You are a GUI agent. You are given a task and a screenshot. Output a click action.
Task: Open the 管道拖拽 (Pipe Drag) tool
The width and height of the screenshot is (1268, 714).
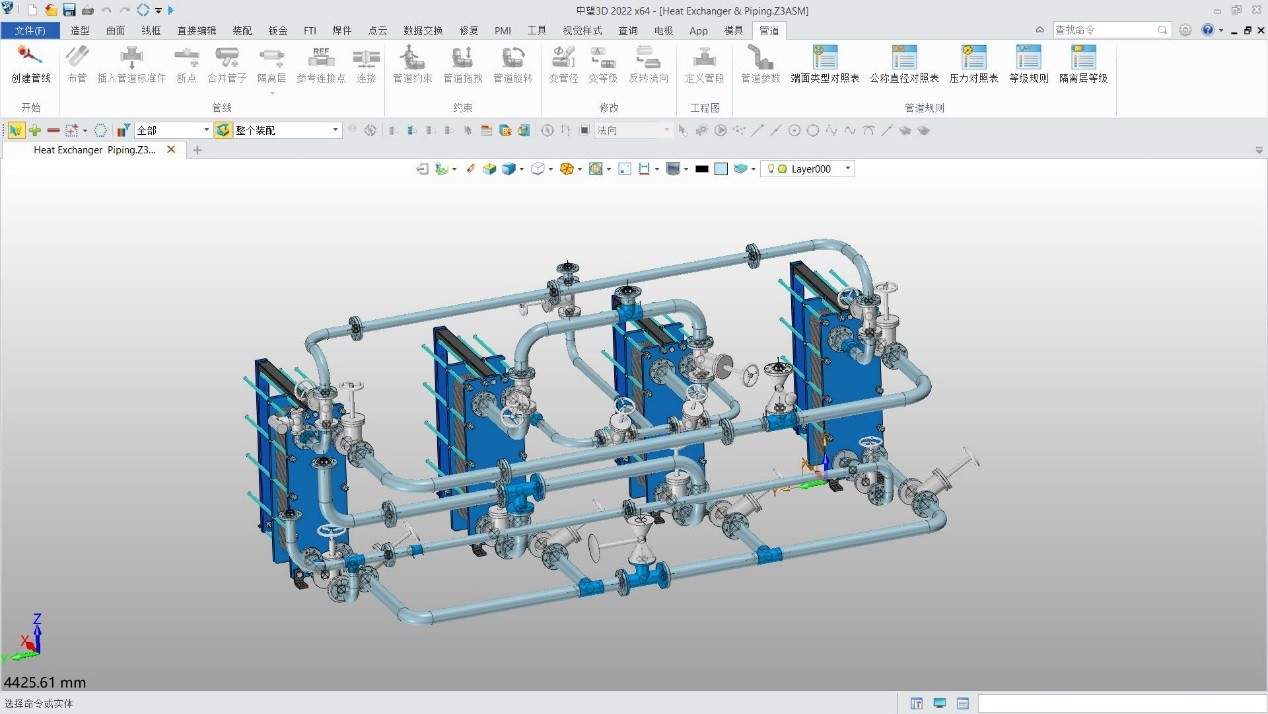pyautogui.click(x=462, y=63)
